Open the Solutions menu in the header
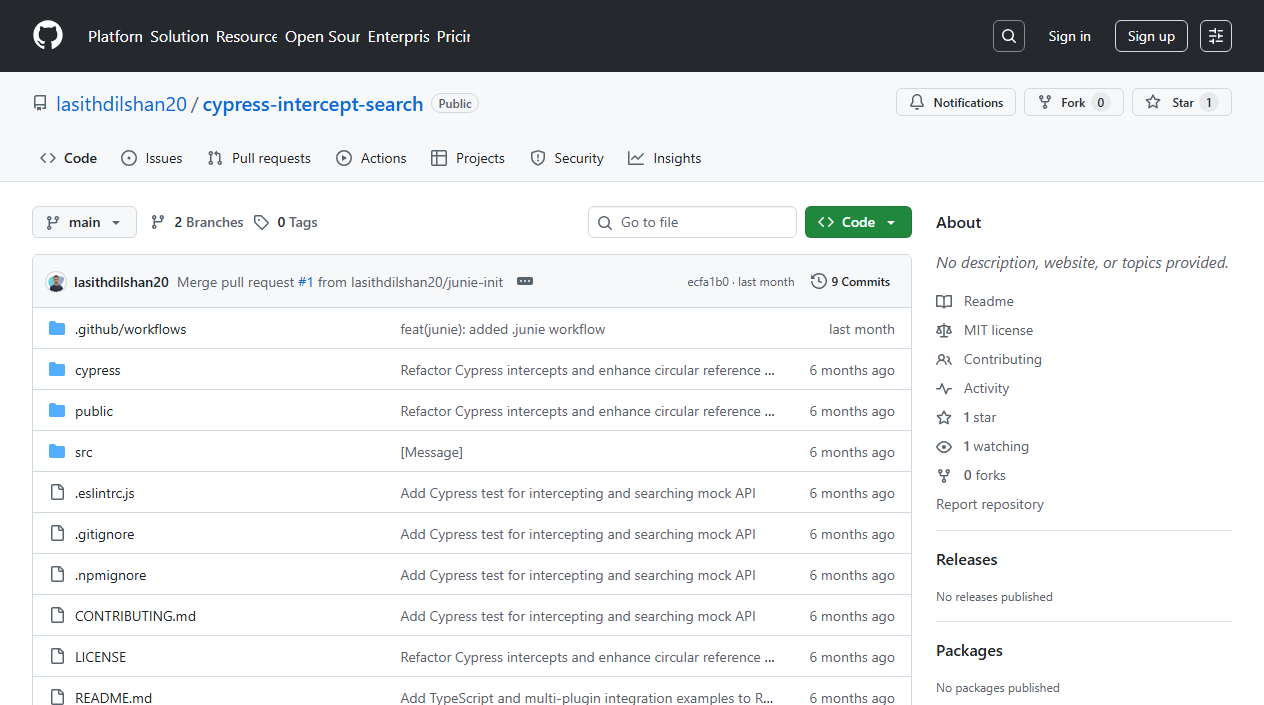This screenshot has width=1264, height=705. click(180, 36)
